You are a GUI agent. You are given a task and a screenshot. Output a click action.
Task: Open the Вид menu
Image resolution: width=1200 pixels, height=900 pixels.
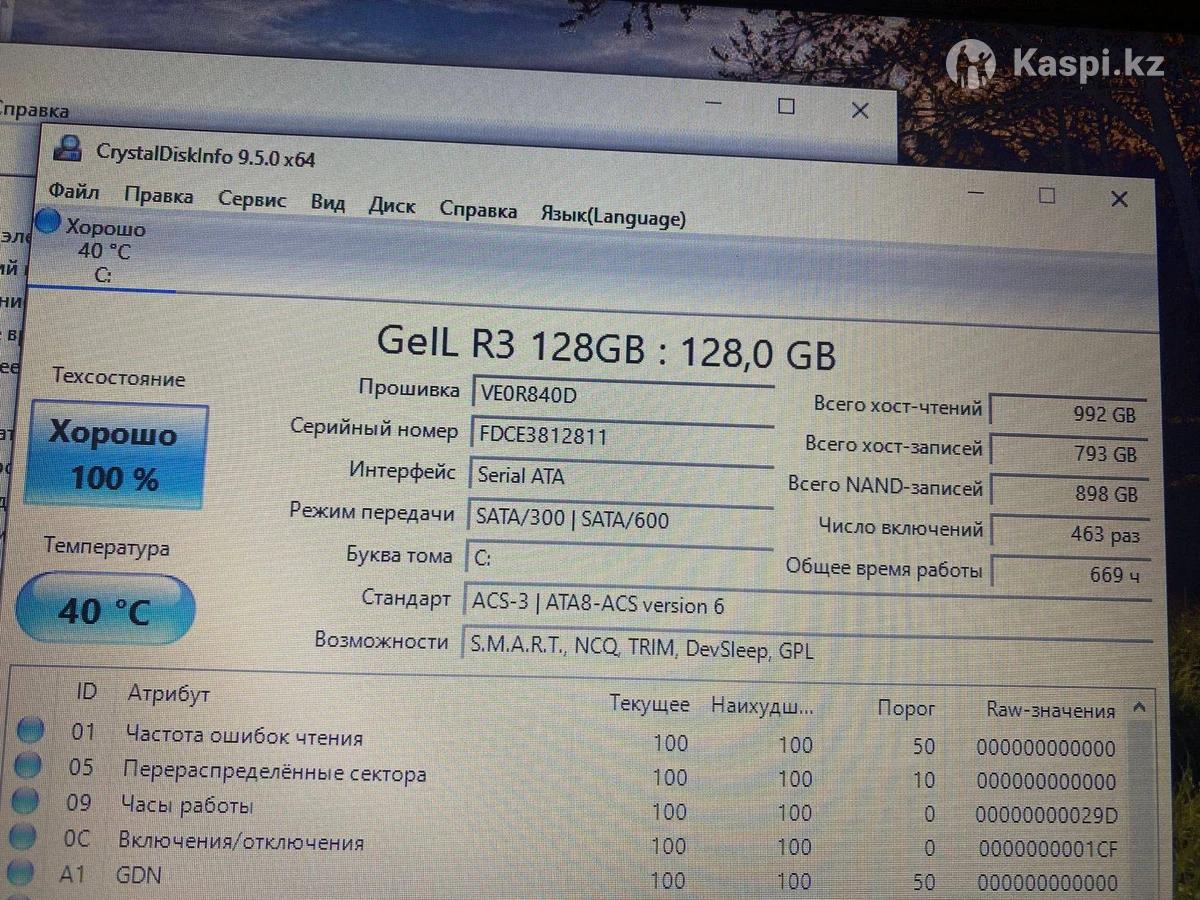tap(327, 203)
